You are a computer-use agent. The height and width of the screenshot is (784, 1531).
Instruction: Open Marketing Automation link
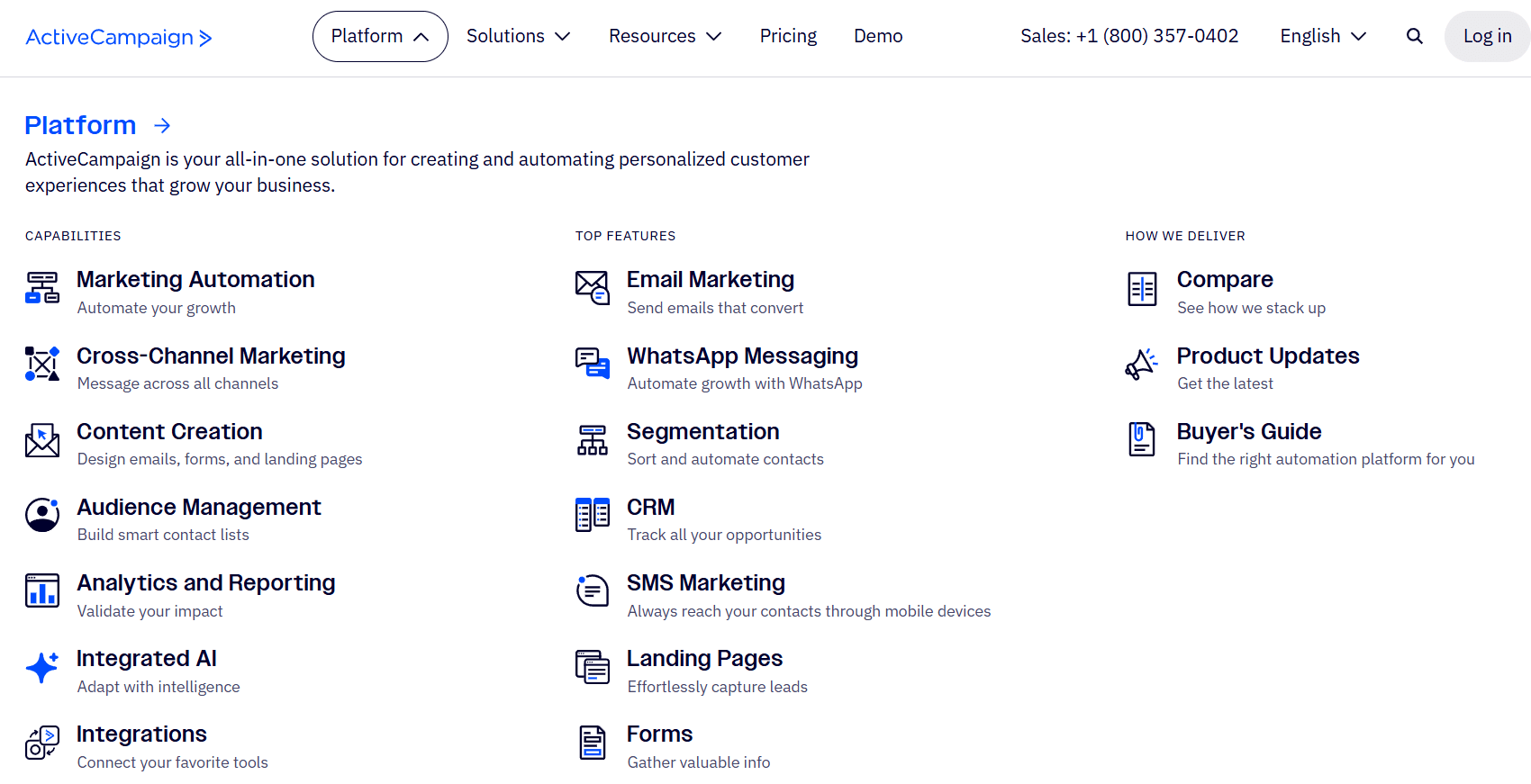click(195, 280)
